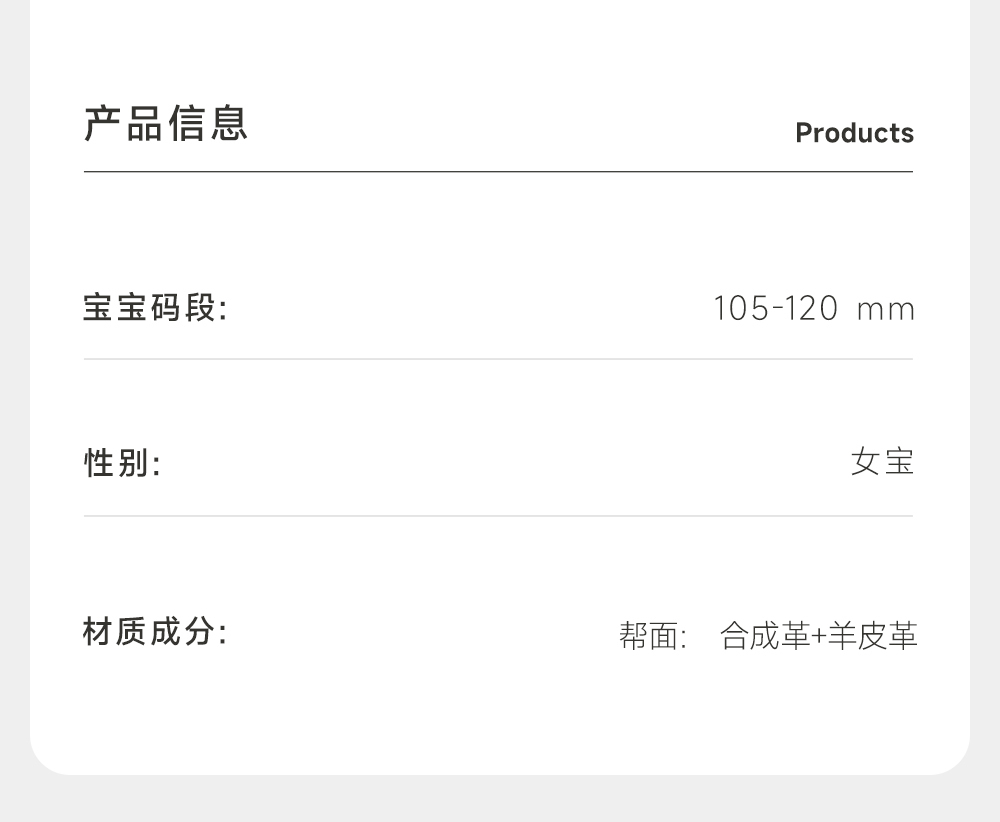The height and width of the screenshot is (822, 1000).
Task: Click the plus sign between materials
Action: [819, 636]
